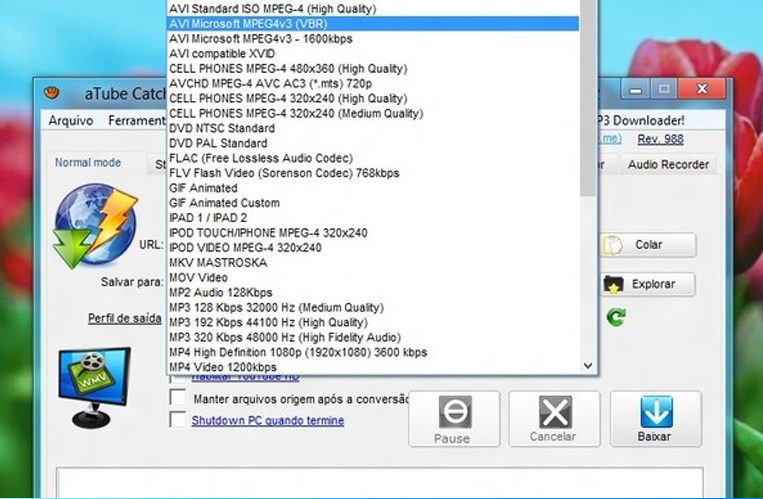The image size is (763, 499).
Task: Select AVI compatible XVID option
Action: coord(373,54)
